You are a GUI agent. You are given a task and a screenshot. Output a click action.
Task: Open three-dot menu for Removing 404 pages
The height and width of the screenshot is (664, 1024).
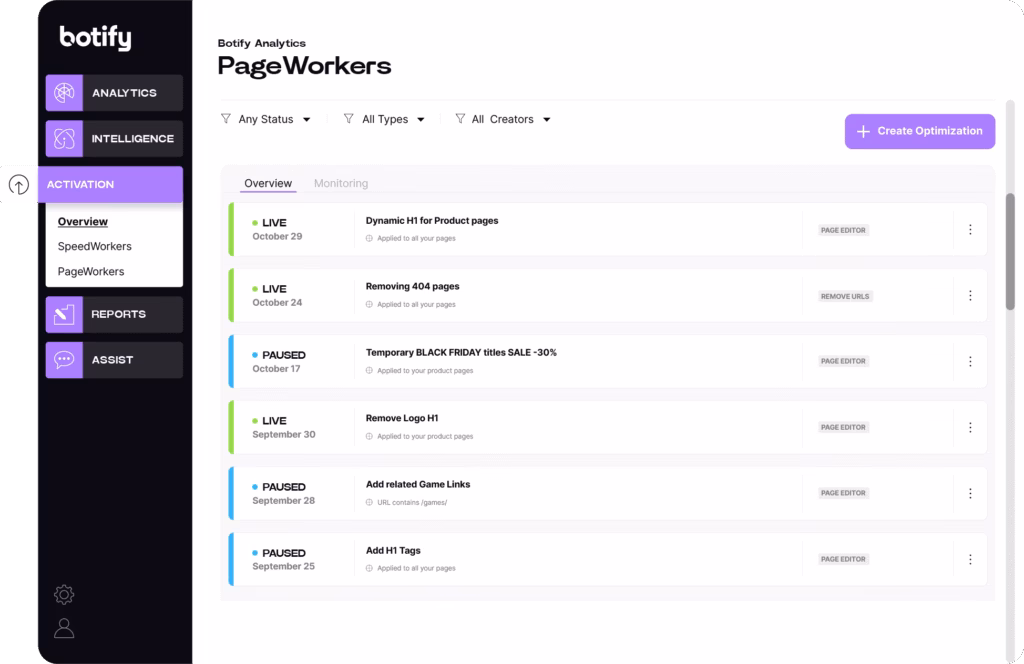click(x=969, y=296)
